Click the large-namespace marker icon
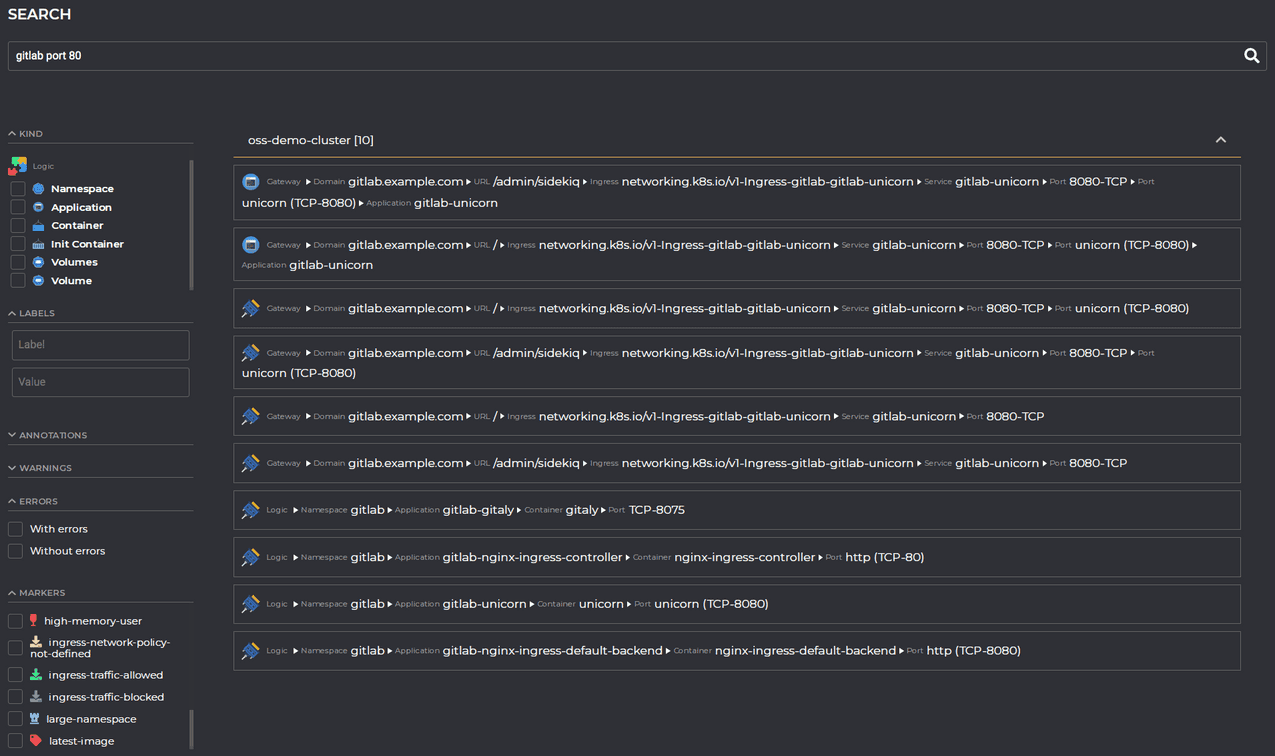 pyautogui.click(x=35, y=719)
